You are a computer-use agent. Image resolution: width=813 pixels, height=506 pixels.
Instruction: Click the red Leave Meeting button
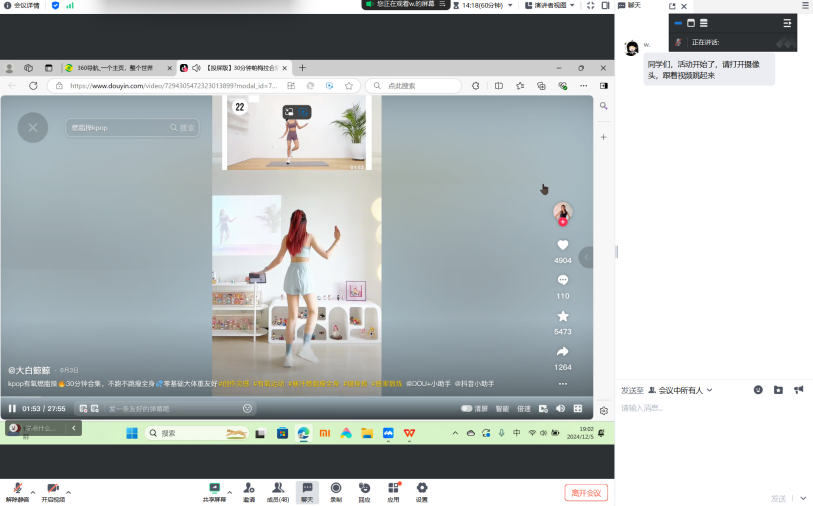click(585, 492)
